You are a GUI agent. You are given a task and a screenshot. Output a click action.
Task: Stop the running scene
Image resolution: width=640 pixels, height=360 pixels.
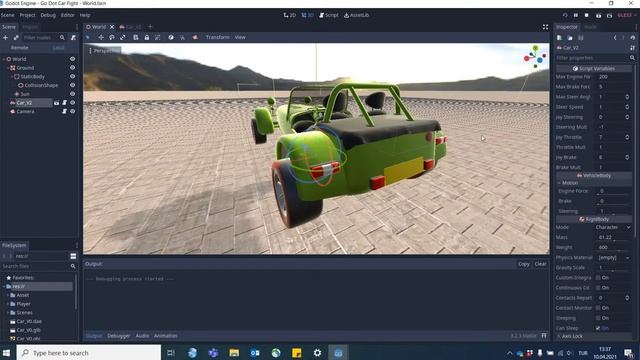[587, 15]
